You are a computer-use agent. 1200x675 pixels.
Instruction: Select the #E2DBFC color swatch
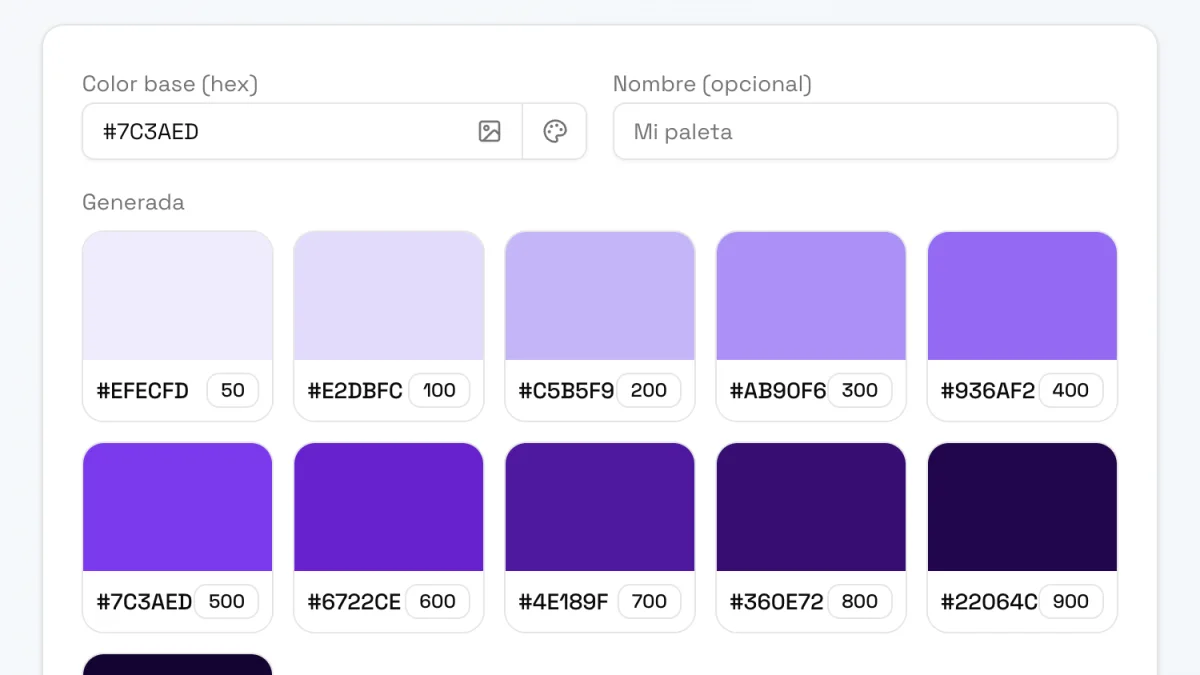(389, 296)
